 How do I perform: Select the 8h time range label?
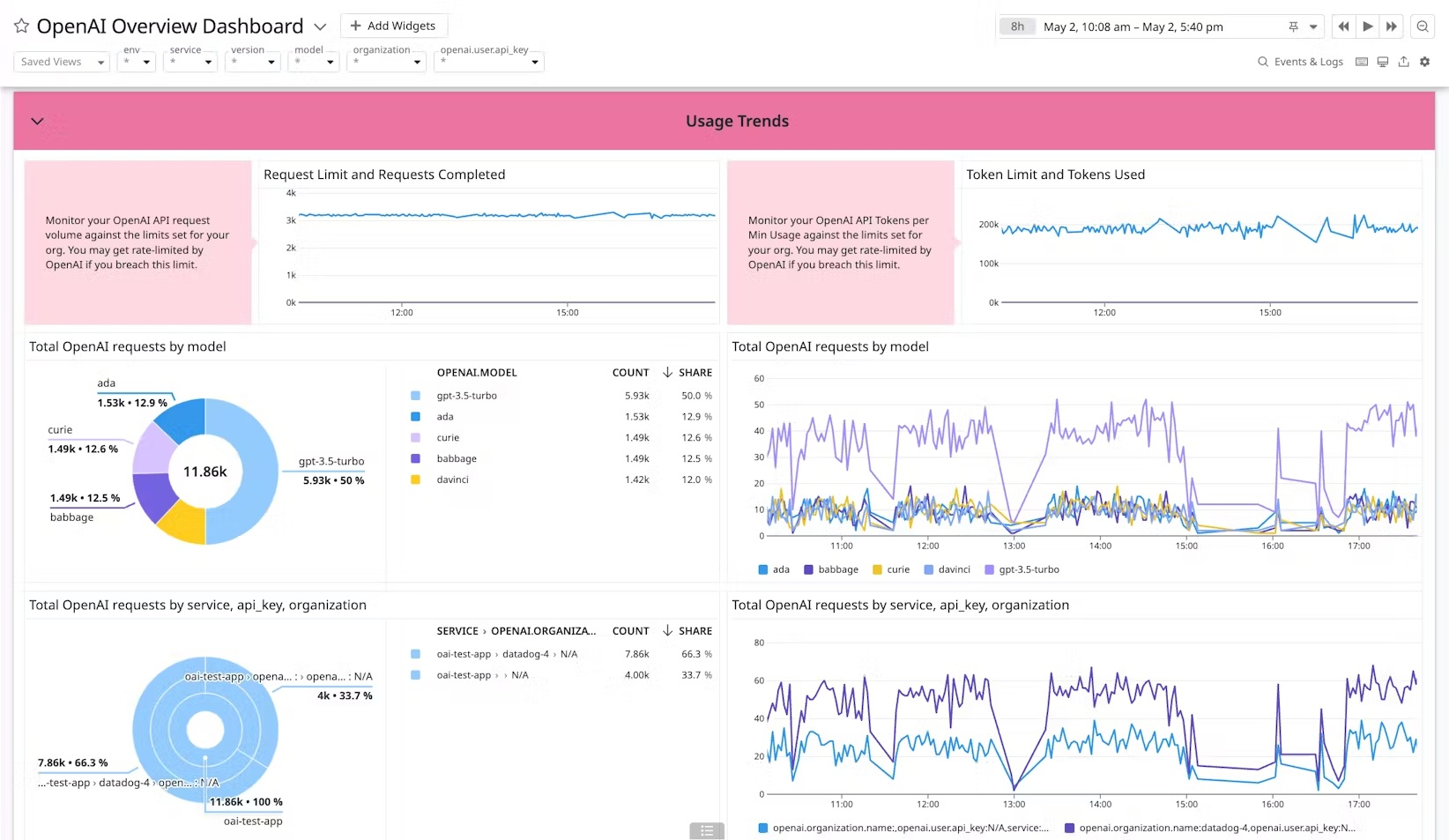1017,26
